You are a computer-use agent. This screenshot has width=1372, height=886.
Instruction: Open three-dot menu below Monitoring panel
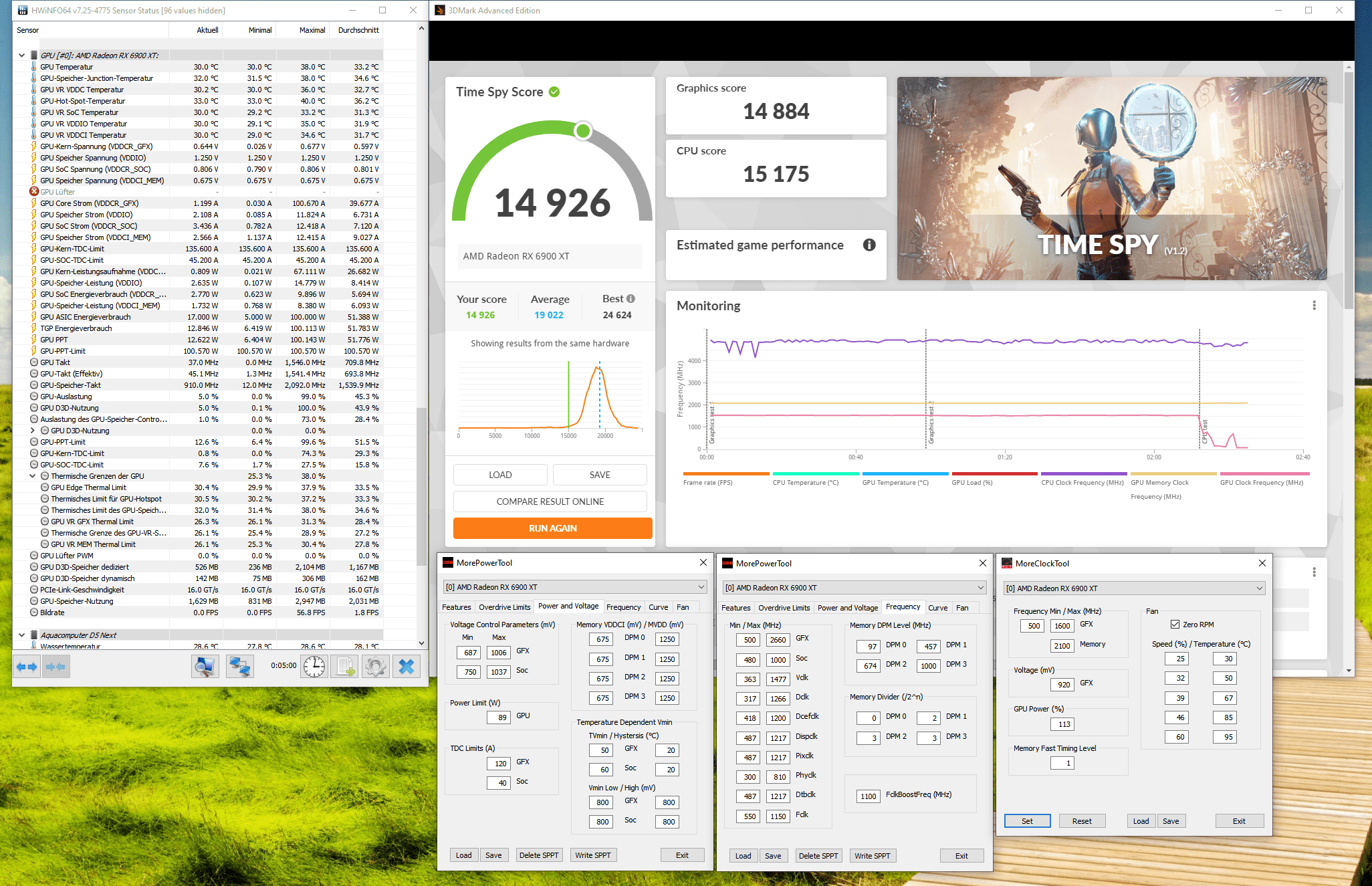(x=1314, y=572)
